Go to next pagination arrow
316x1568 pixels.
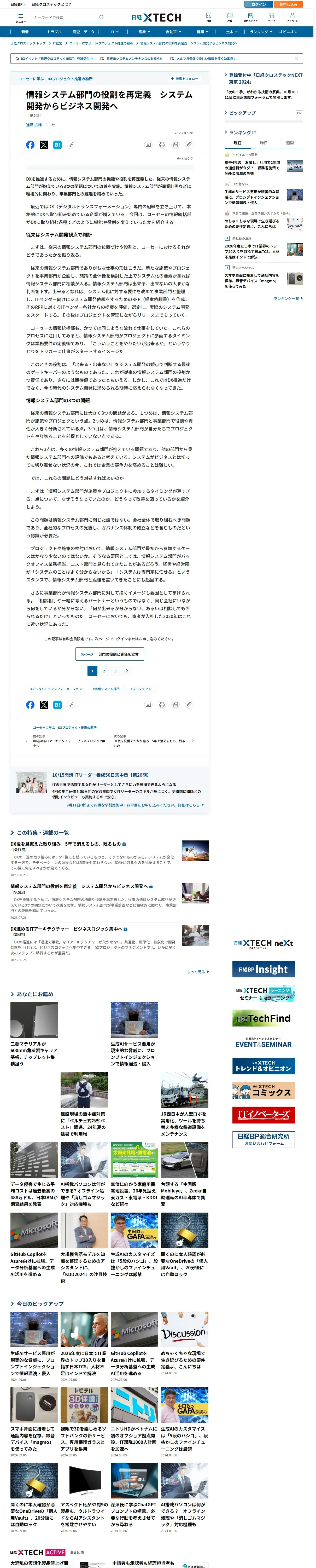click(x=127, y=671)
